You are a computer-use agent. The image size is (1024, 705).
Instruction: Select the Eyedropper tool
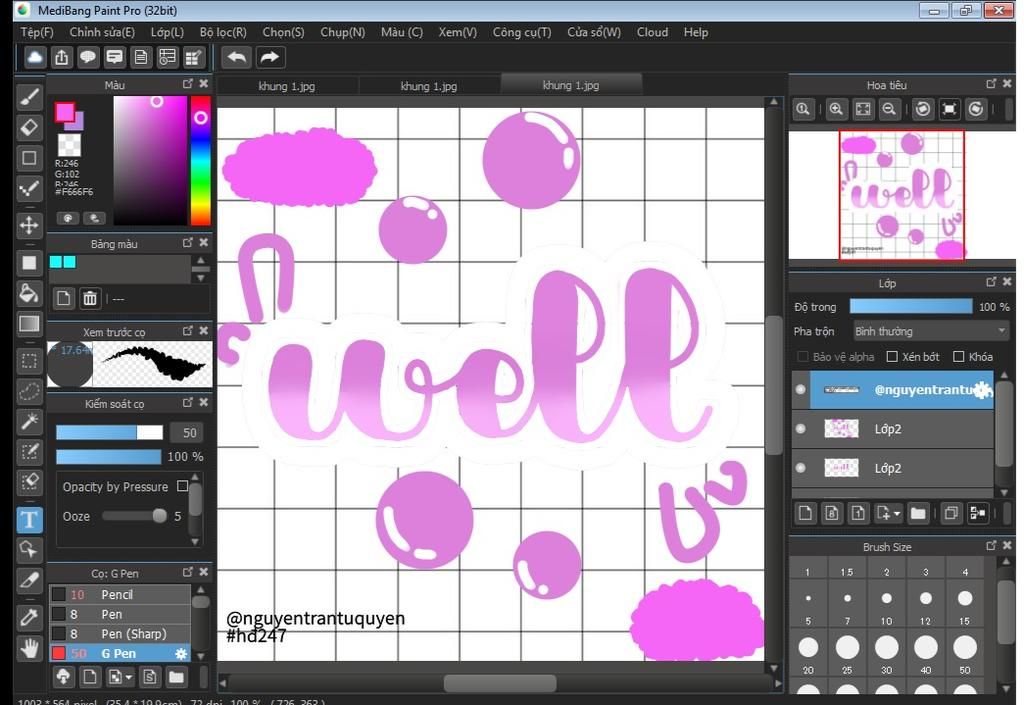(x=29, y=617)
